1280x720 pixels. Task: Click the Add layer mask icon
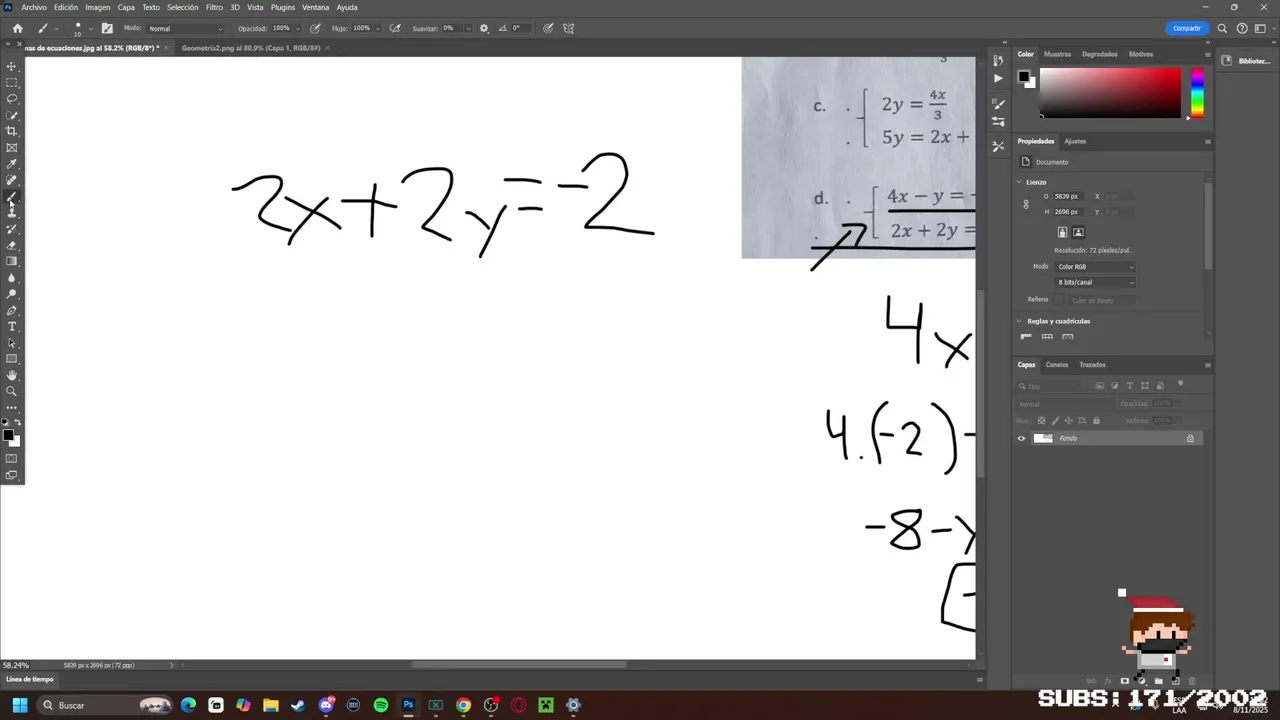pos(1125,681)
